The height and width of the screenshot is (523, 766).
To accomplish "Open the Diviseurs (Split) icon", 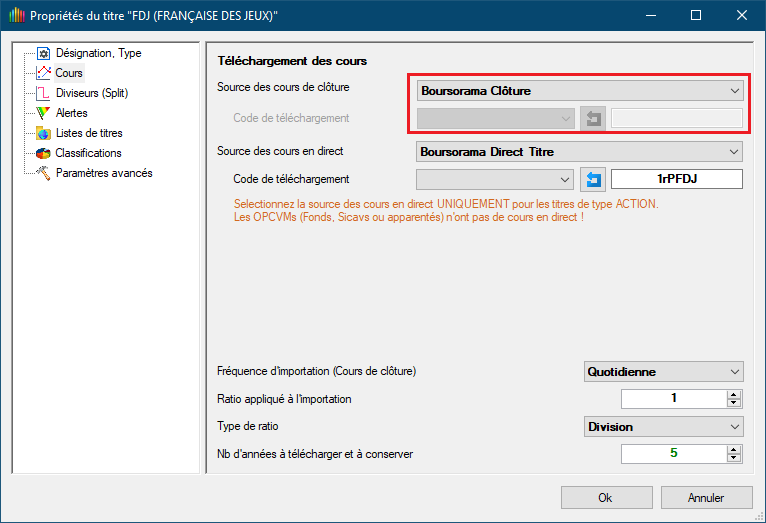I will pyautogui.click(x=43, y=93).
